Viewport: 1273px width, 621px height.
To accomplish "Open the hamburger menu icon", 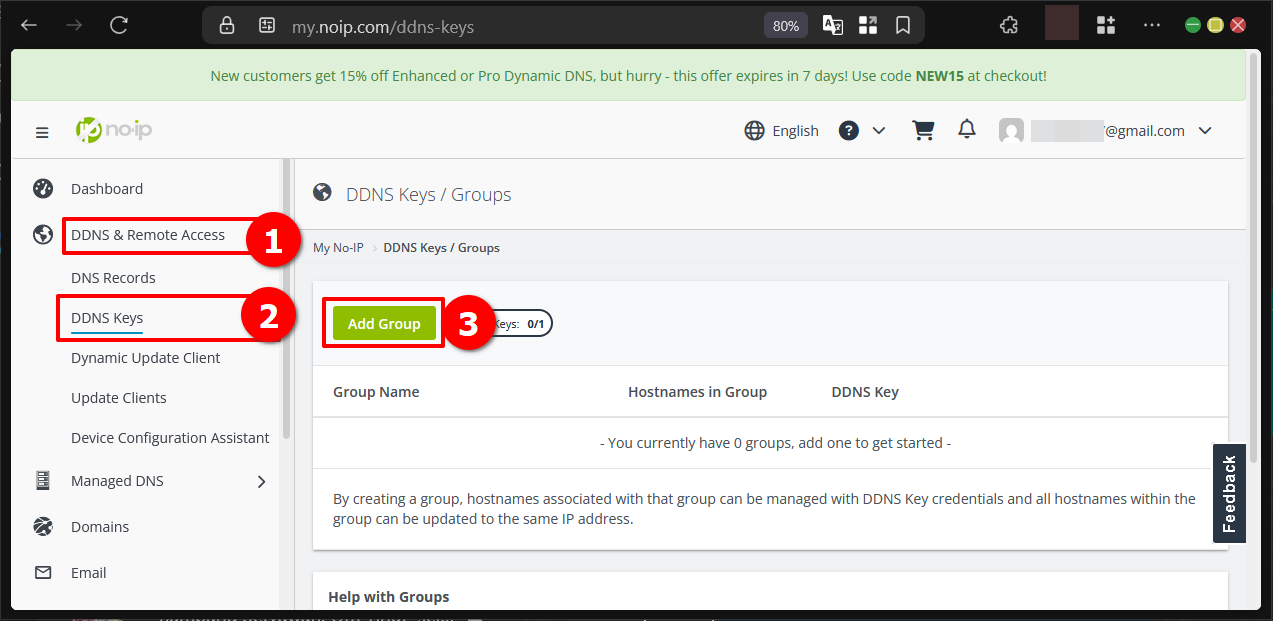I will [42, 131].
